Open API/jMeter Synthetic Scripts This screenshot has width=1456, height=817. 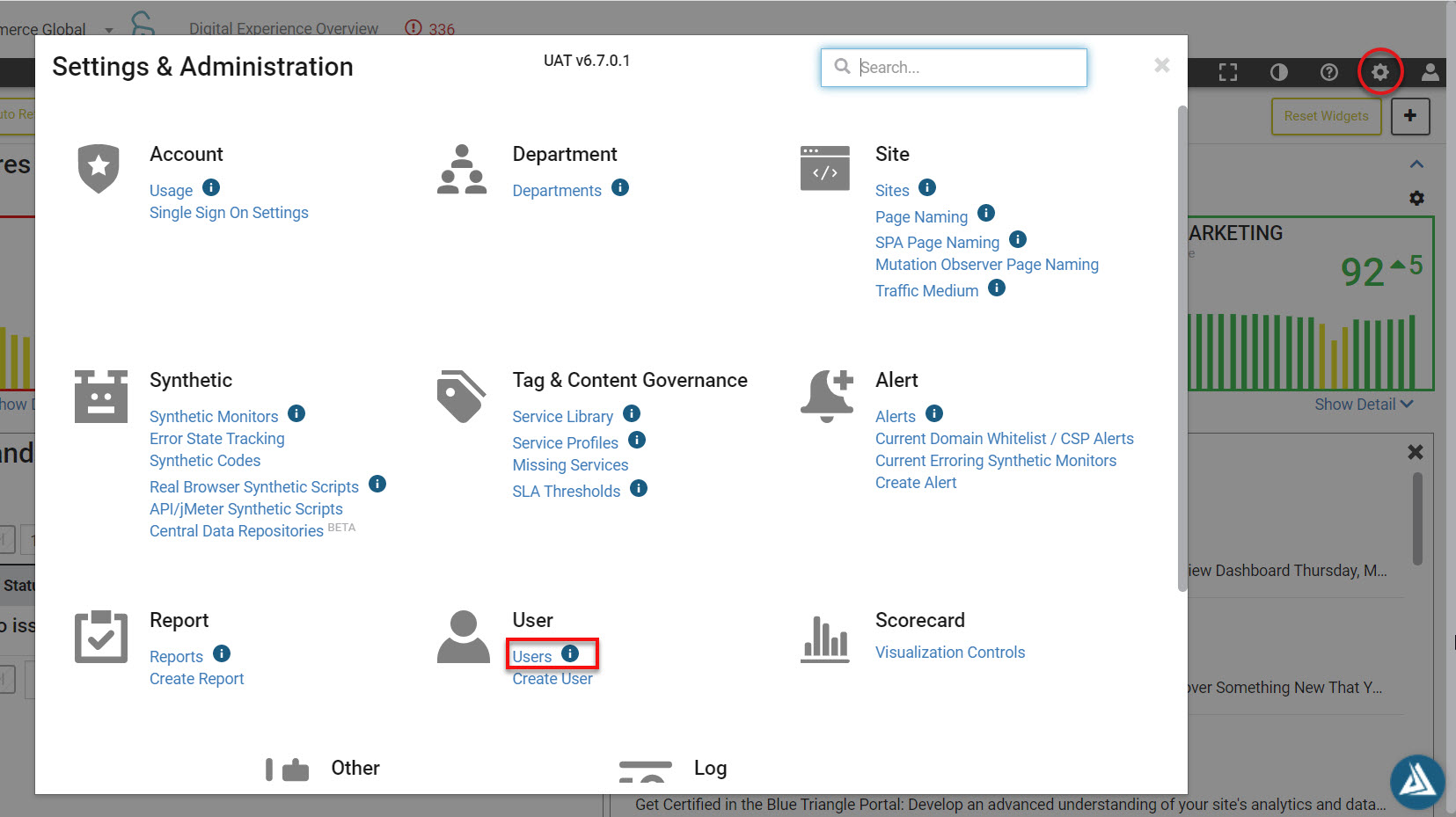[x=246, y=509]
